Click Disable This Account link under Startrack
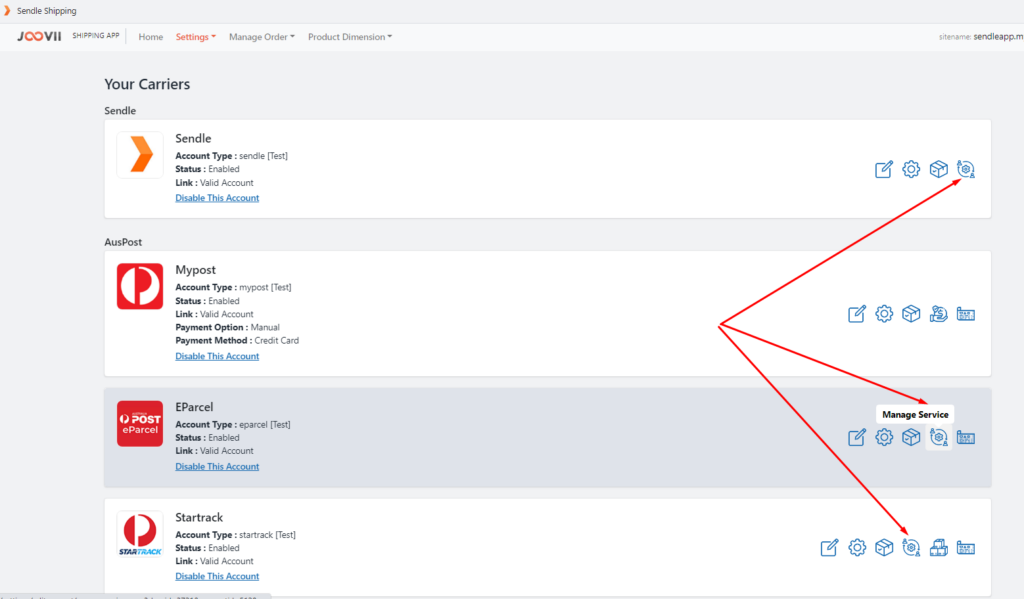Viewport: 1024px width, 599px height. click(x=217, y=576)
